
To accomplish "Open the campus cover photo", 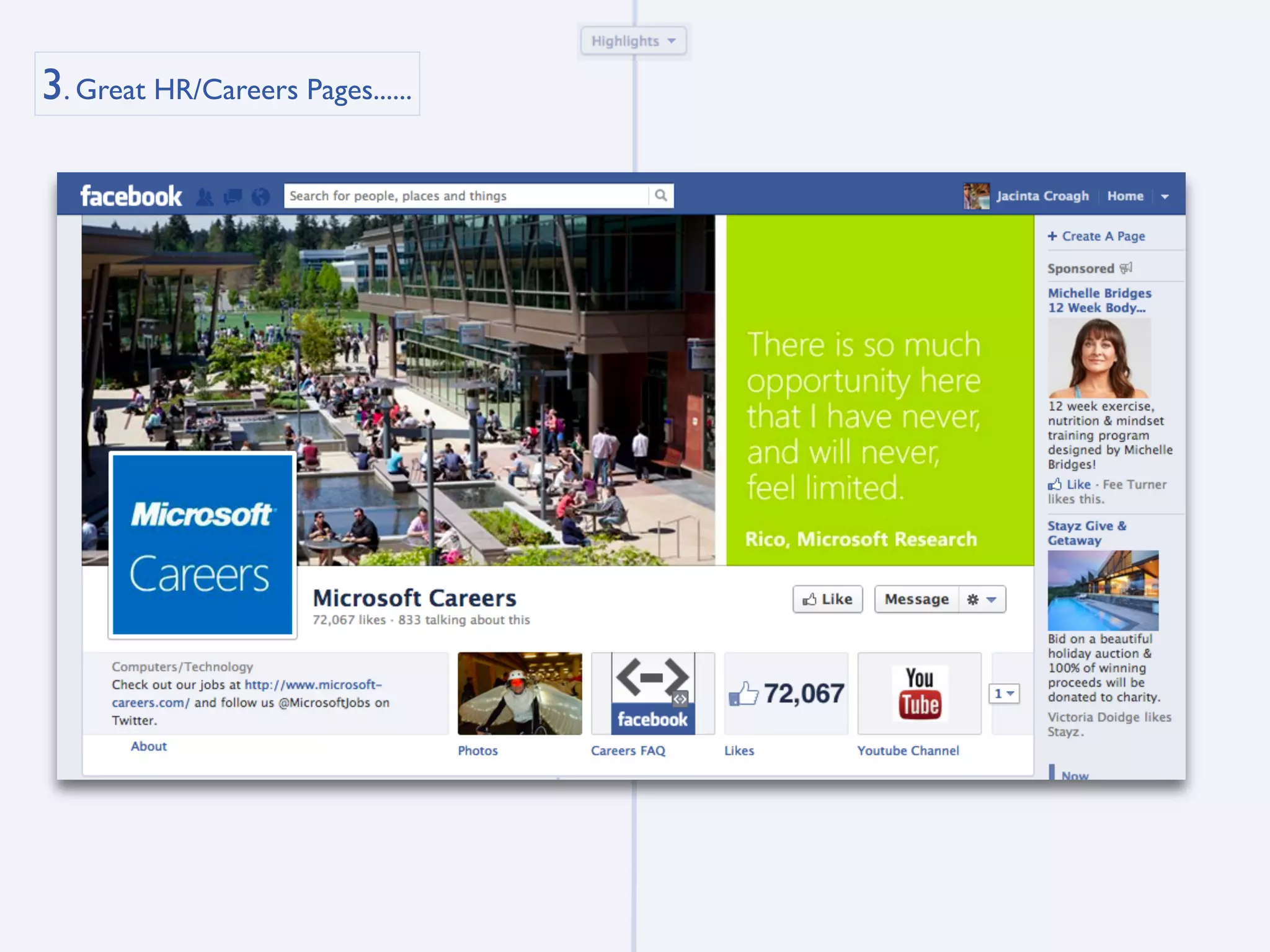I will (398, 390).
